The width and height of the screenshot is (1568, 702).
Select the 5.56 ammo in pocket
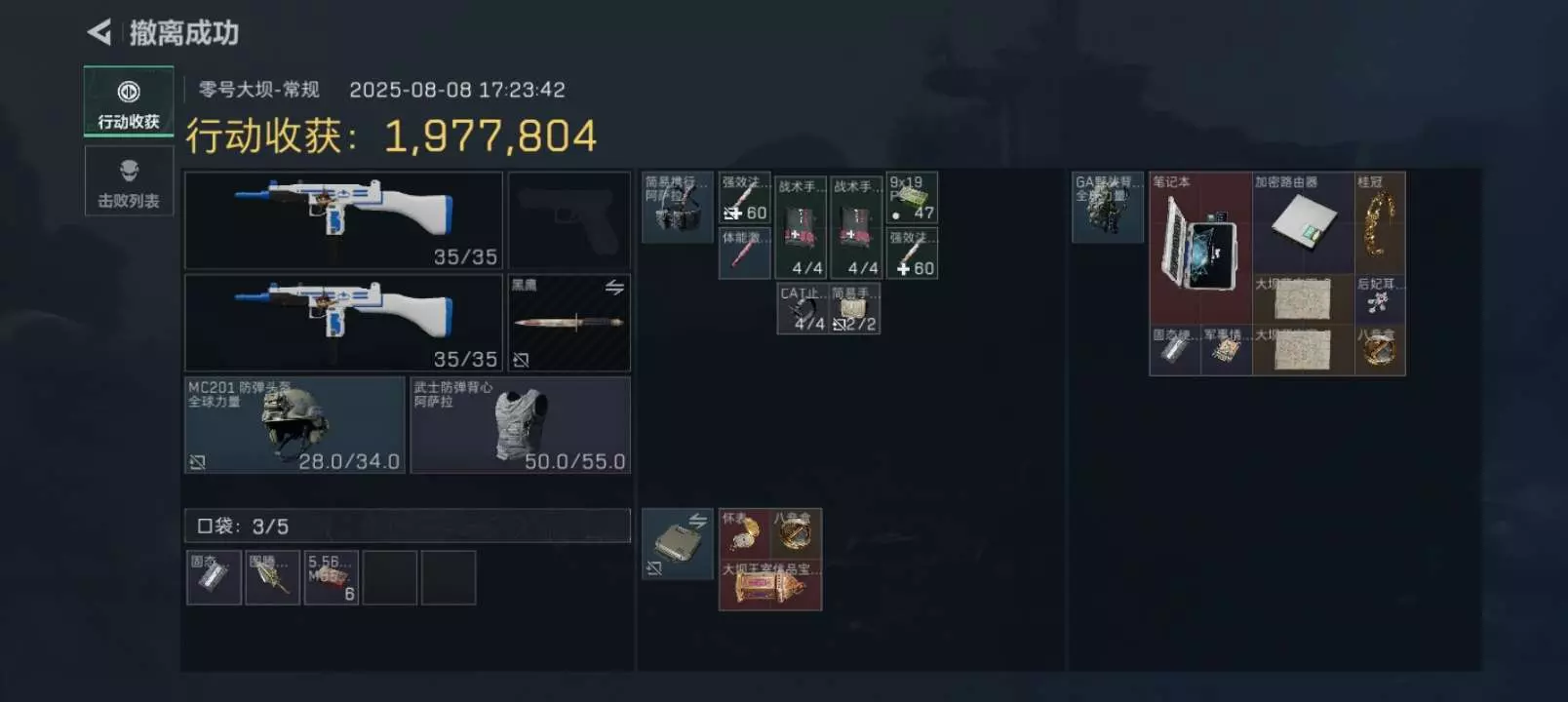click(x=332, y=577)
